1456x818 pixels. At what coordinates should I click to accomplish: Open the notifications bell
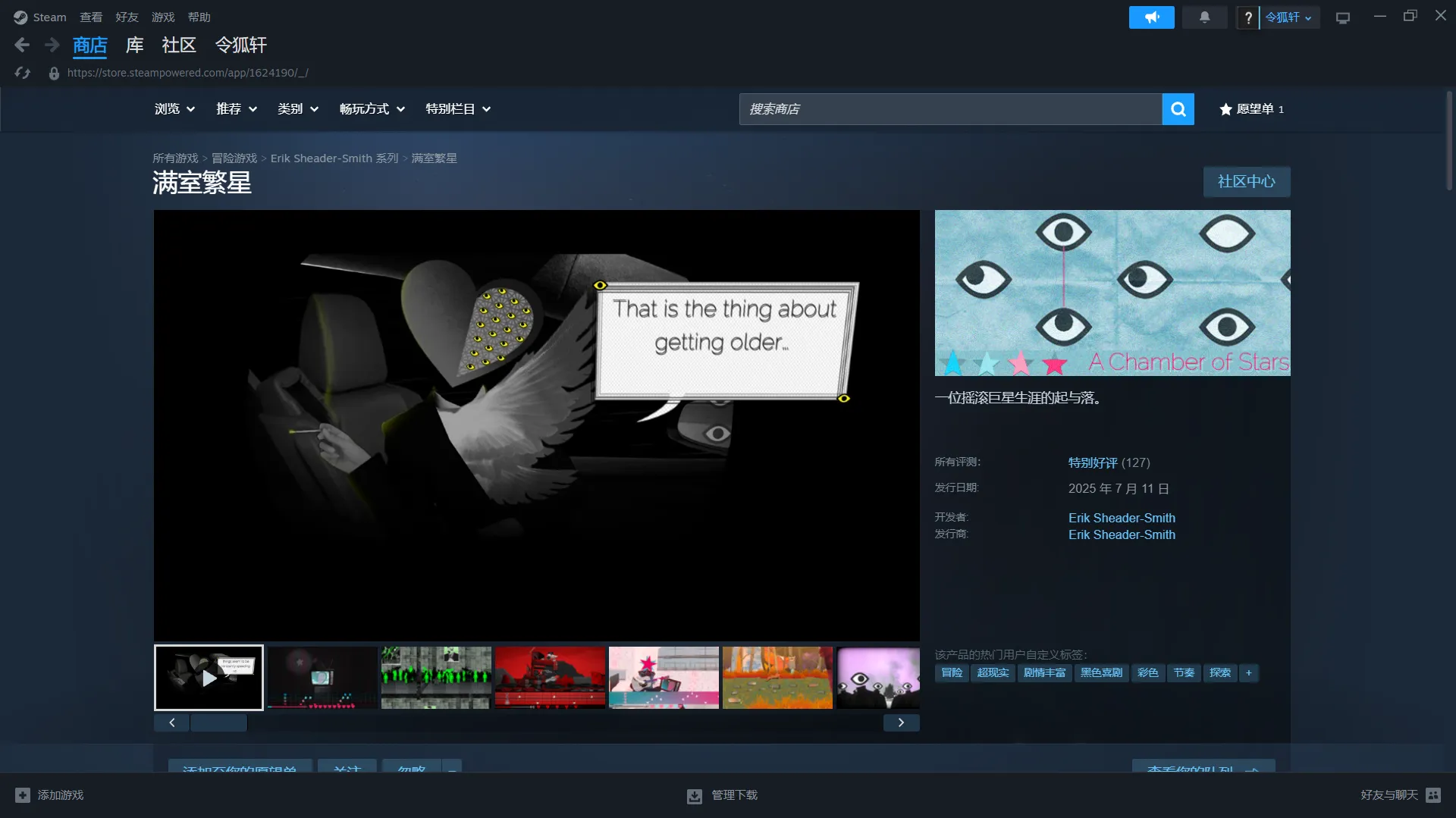pos(1204,17)
